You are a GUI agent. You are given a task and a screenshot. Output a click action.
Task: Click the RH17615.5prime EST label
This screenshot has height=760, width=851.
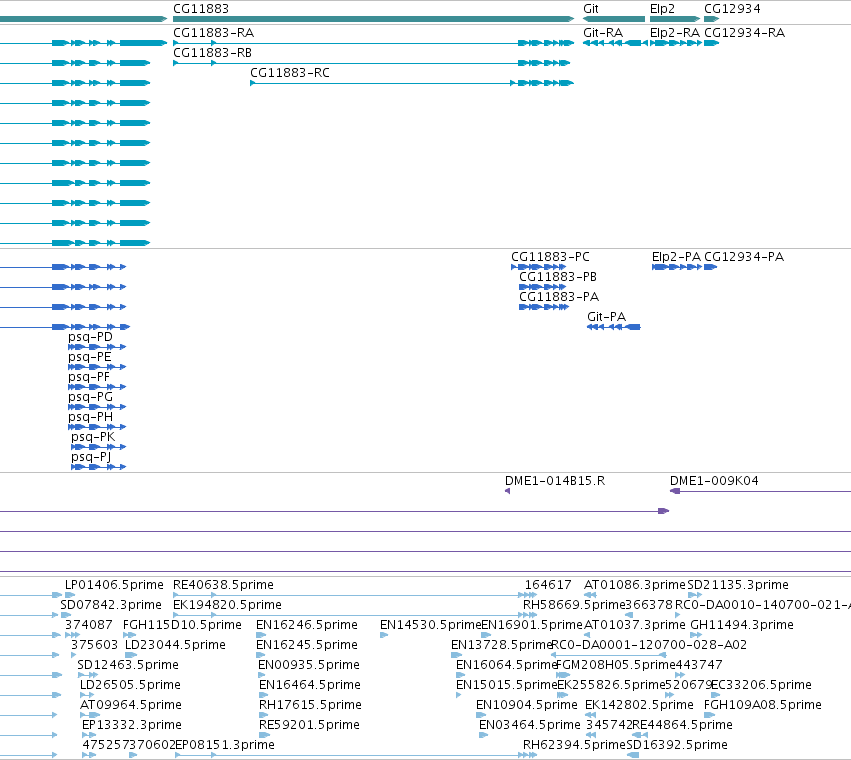click(x=310, y=705)
